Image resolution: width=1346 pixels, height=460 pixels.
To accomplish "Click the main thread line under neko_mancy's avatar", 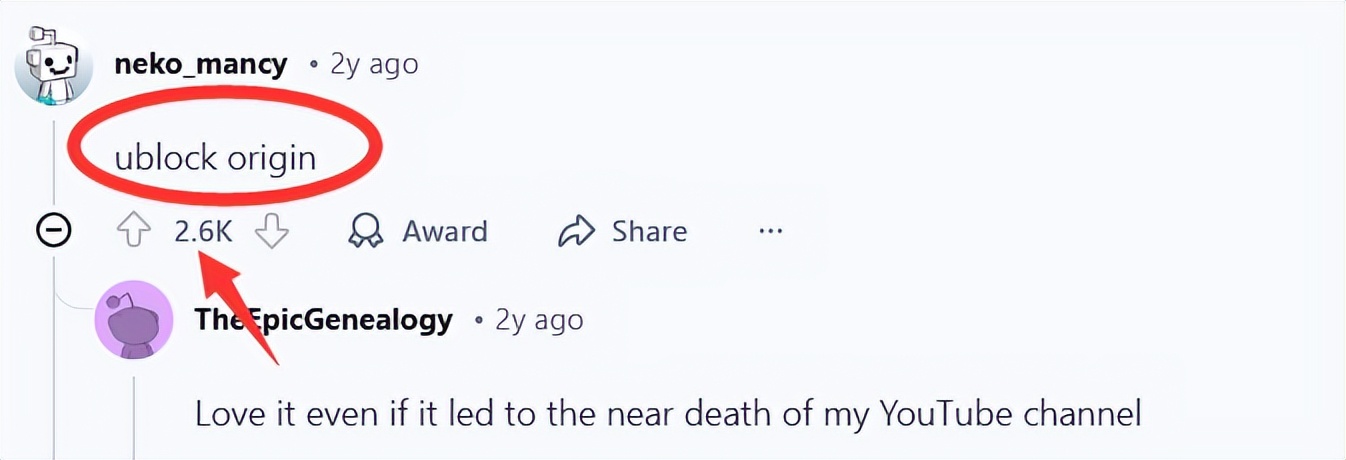I will [x=53, y=160].
